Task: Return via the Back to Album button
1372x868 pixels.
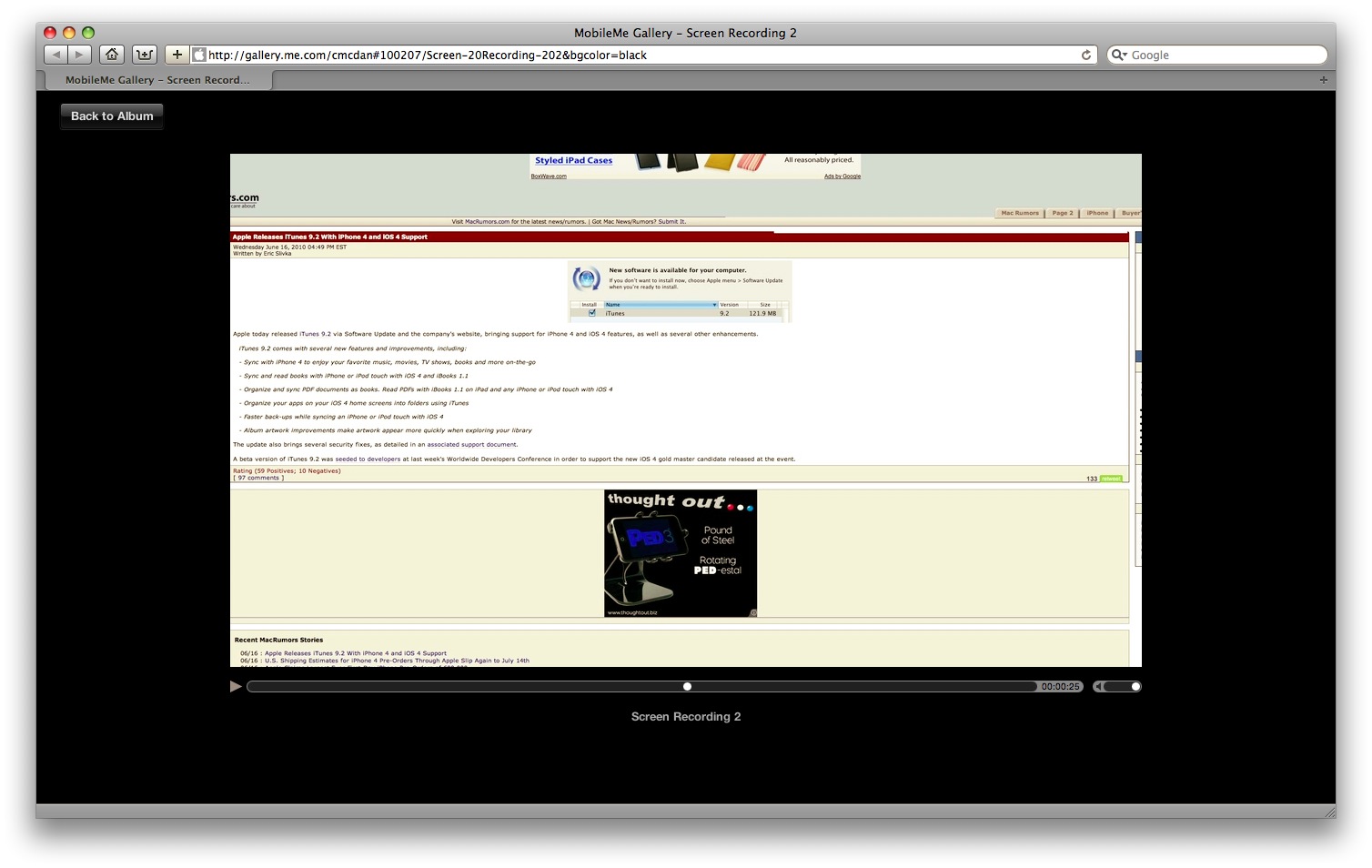Action: click(112, 116)
